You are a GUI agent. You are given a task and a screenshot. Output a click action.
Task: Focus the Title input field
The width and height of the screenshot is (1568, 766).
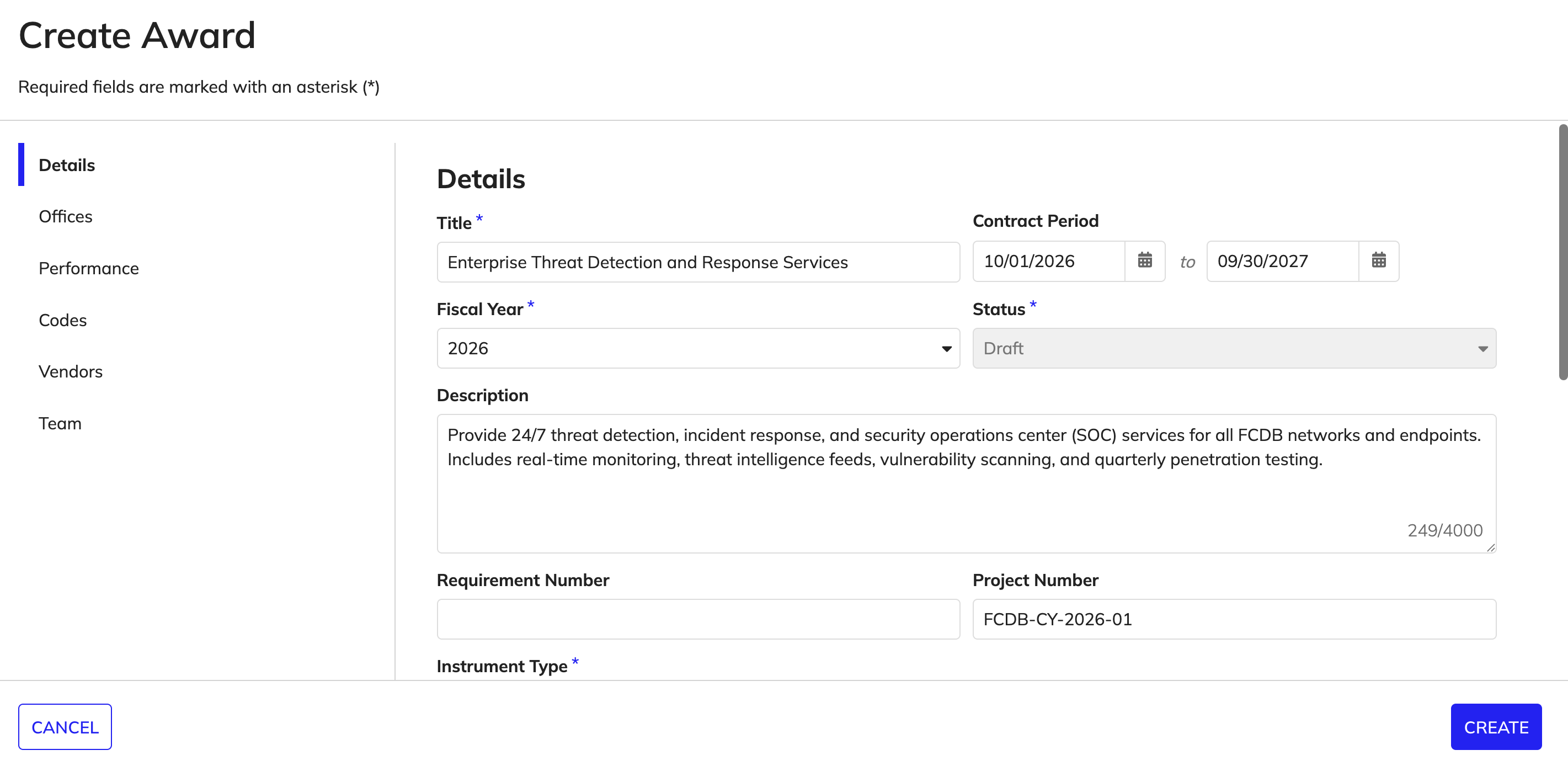point(698,263)
